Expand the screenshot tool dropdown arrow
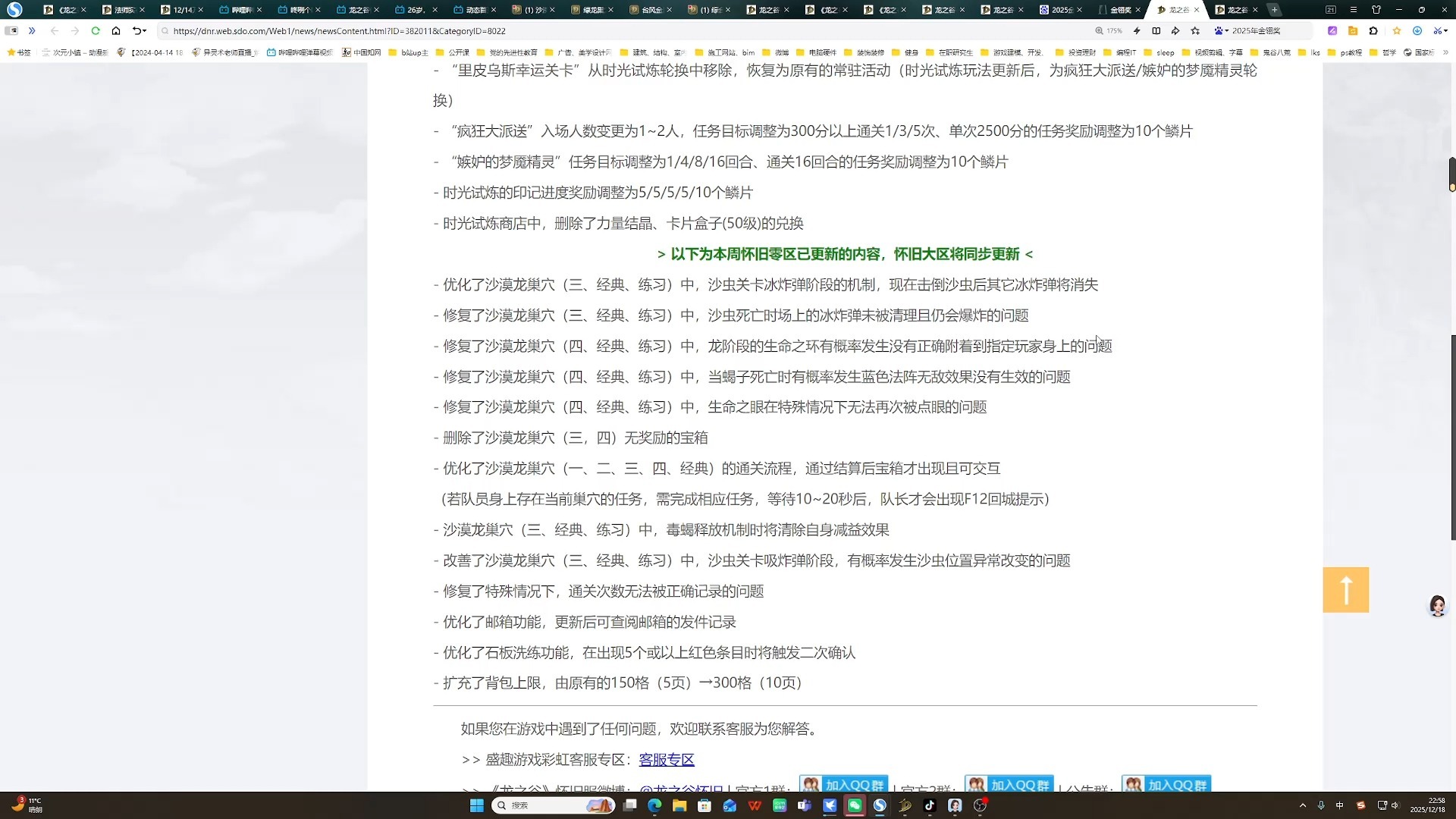This screenshot has width=1456, height=819. click(x=1446, y=31)
